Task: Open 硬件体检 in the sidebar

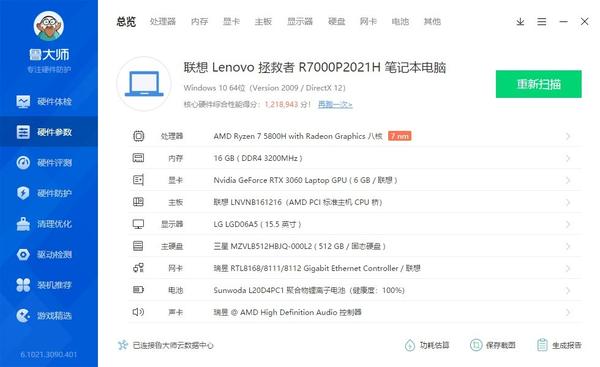Action: pos(49,101)
